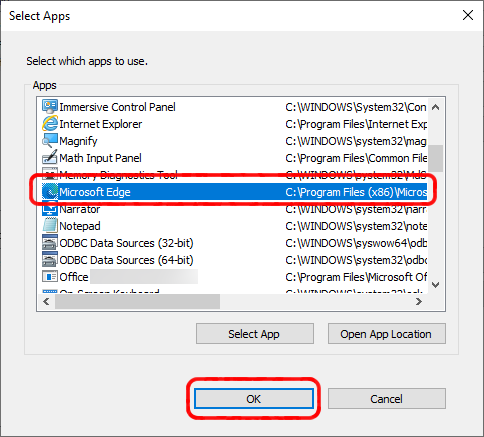Select the Internet Explorer icon
Viewport: 484px width, 437px height.
point(50,124)
